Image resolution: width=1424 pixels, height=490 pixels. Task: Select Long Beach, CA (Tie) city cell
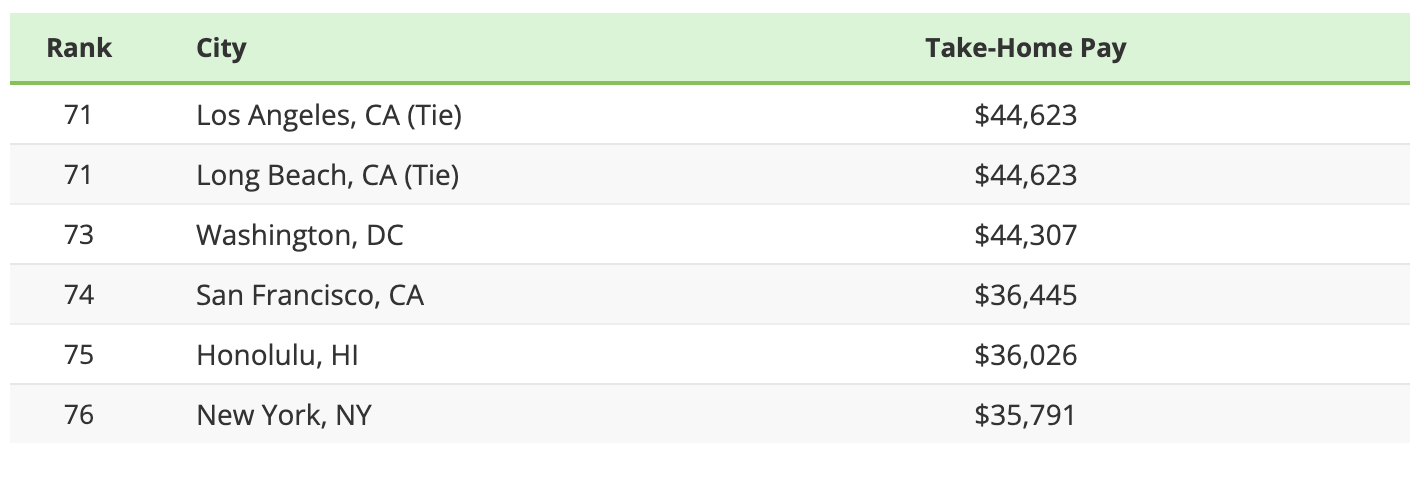click(327, 176)
